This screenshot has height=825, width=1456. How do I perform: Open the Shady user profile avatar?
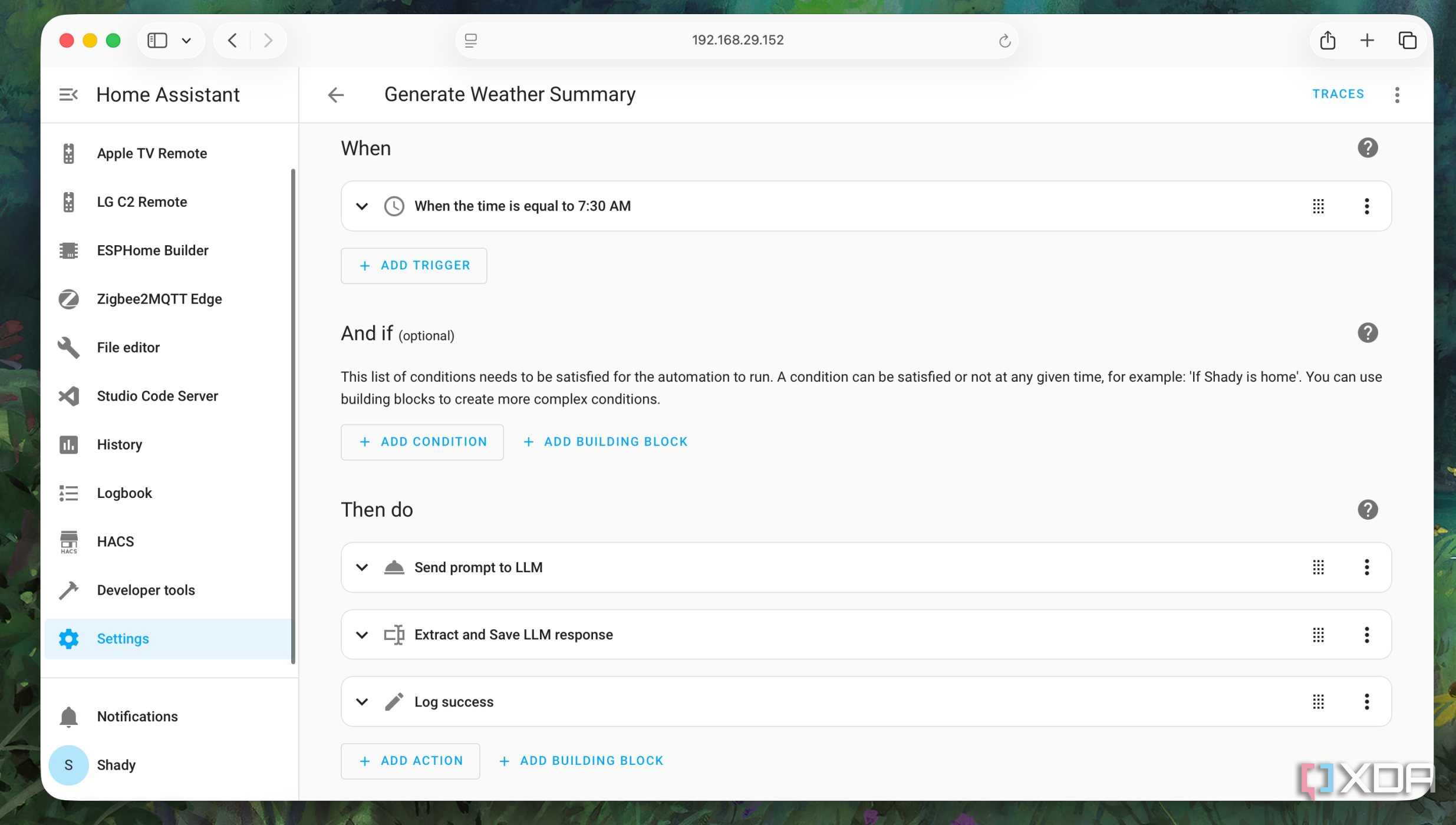pos(68,765)
